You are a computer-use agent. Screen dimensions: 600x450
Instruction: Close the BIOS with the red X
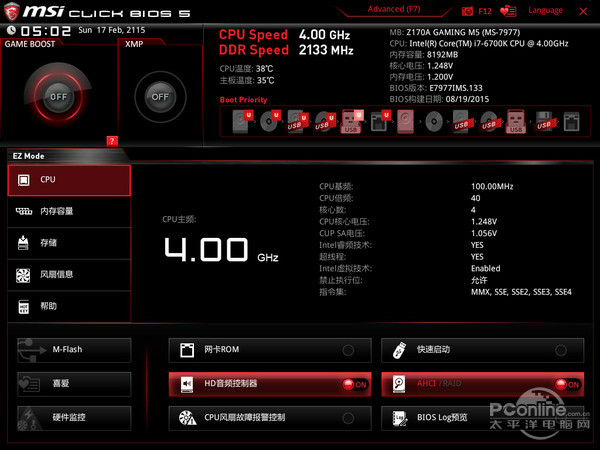[583, 11]
